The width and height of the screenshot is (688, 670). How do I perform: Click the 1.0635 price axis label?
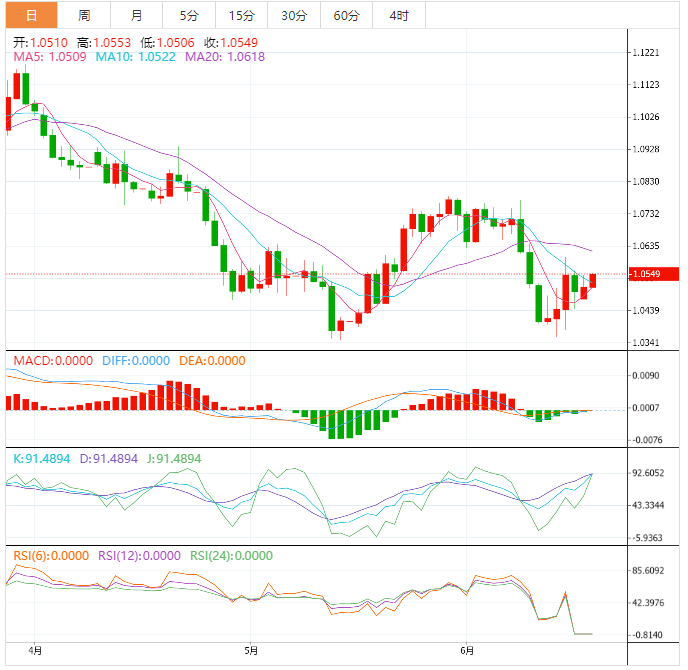(x=645, y=246)
